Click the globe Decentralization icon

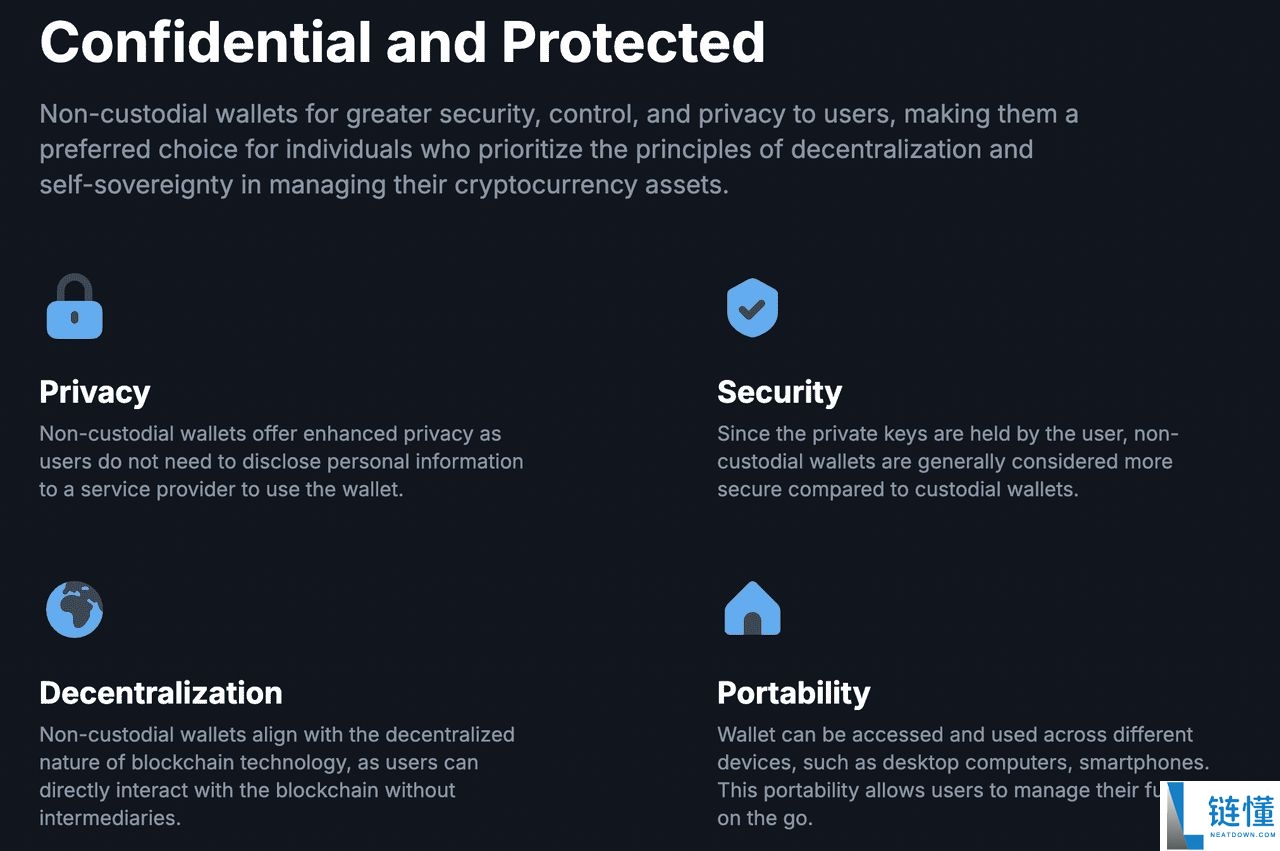(74, 609)
